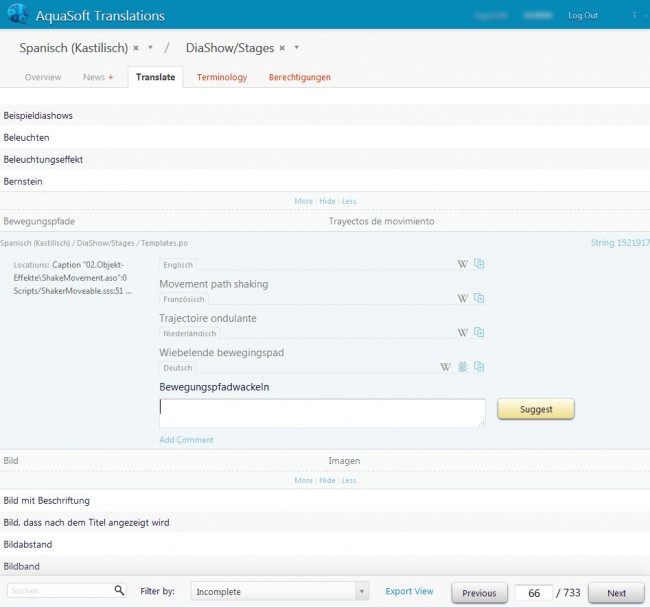Switch to the Overview tab
Image resolution: width=650 pixels, height=608 pixels.
point(43,77)
